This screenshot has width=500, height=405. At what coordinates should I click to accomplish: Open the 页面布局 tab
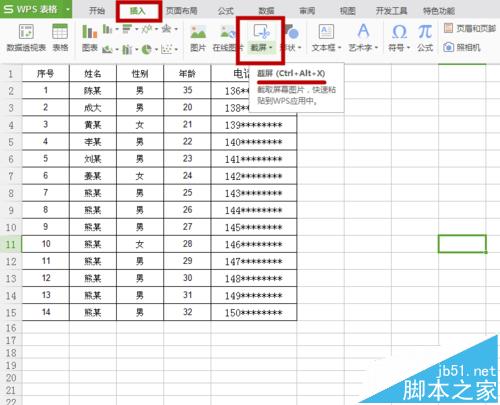click(x=181, y=11)
